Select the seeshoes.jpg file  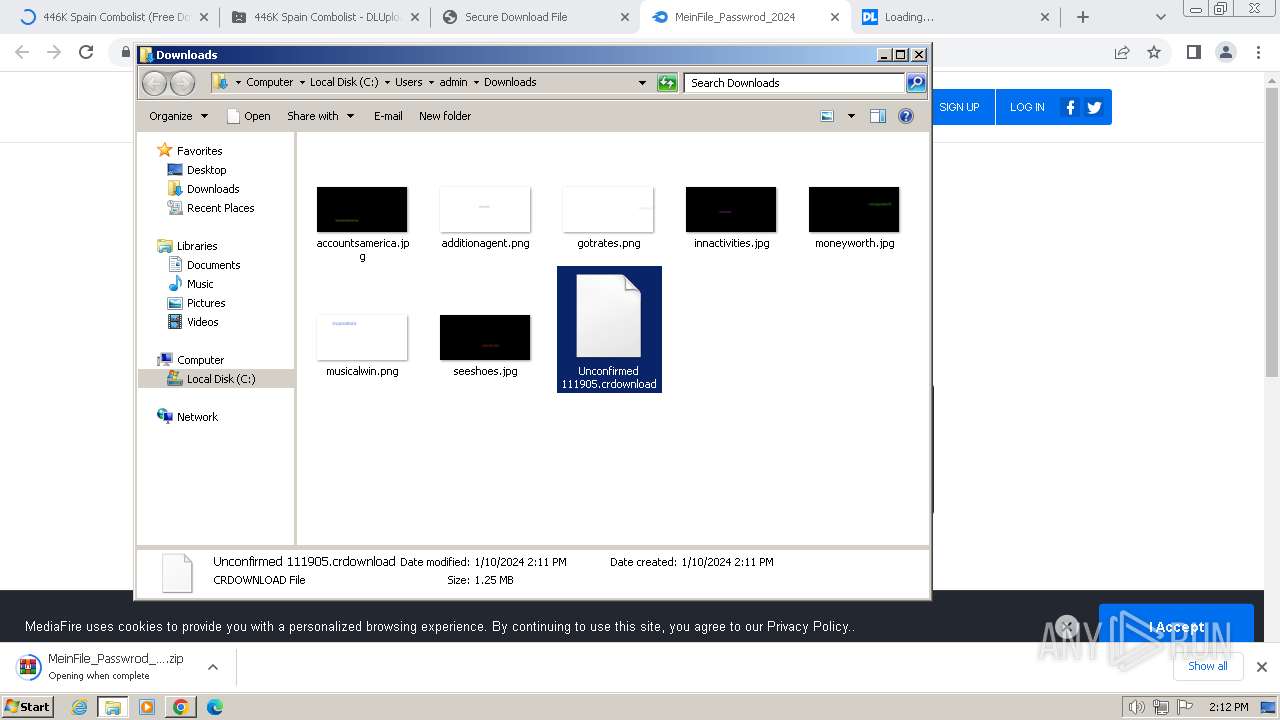coord(485,346)
